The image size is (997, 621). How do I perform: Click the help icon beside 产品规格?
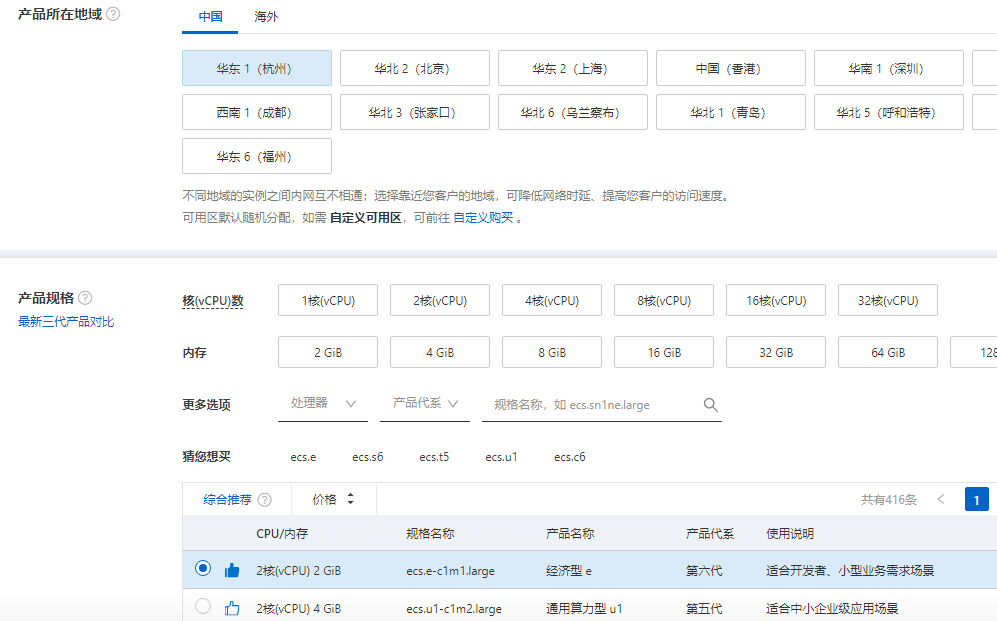(86, 297)
